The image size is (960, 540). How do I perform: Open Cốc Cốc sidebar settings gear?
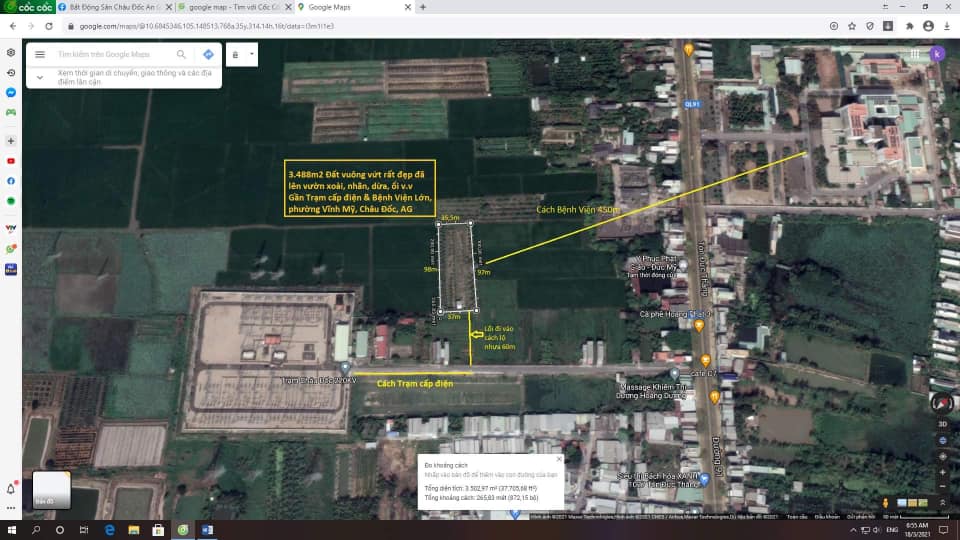tap(11, 53)
